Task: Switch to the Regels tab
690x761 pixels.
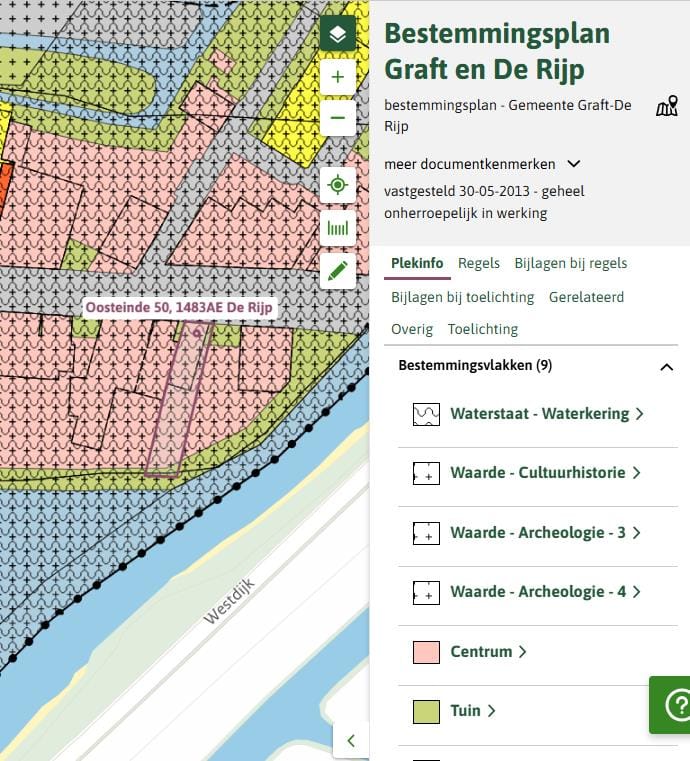Action: coord(479,263)
